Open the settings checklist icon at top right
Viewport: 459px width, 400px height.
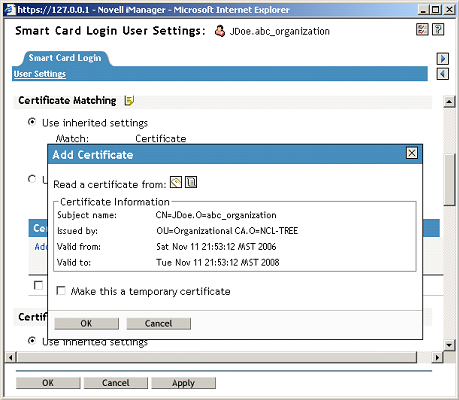point(422,30)
